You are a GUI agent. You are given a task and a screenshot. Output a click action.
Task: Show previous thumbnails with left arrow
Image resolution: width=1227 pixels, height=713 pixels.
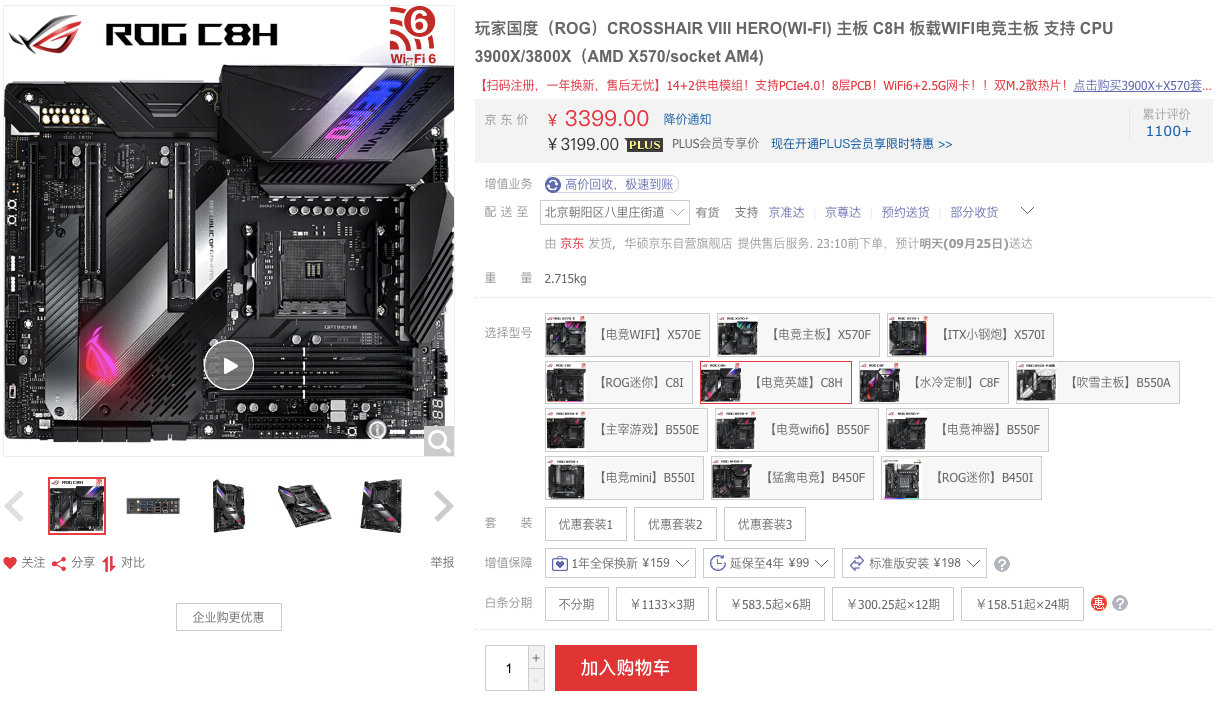point(14,506)
